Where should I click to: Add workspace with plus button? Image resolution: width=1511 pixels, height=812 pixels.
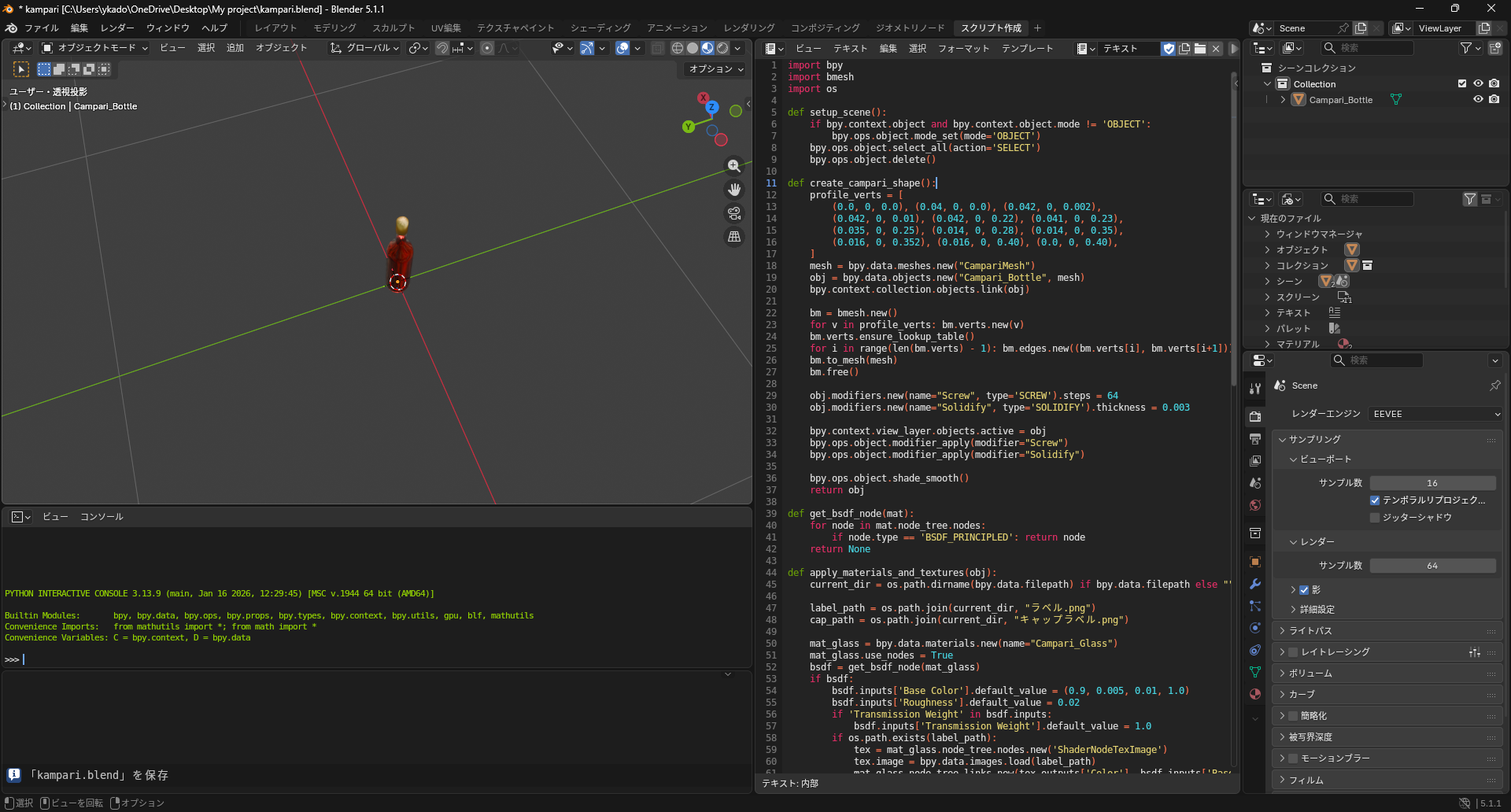1037,28
